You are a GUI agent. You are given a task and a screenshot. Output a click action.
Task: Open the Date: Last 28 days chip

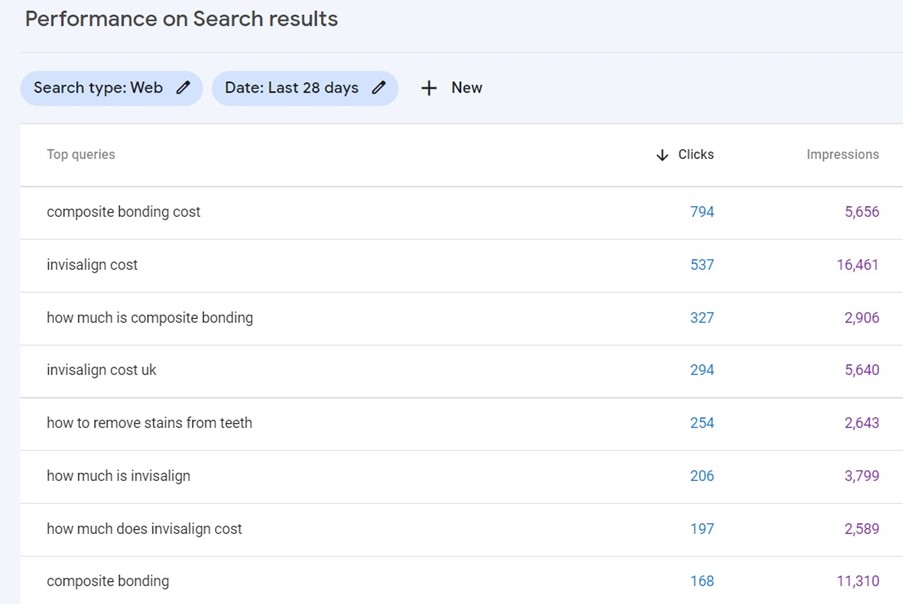click(x=290, y=87)
